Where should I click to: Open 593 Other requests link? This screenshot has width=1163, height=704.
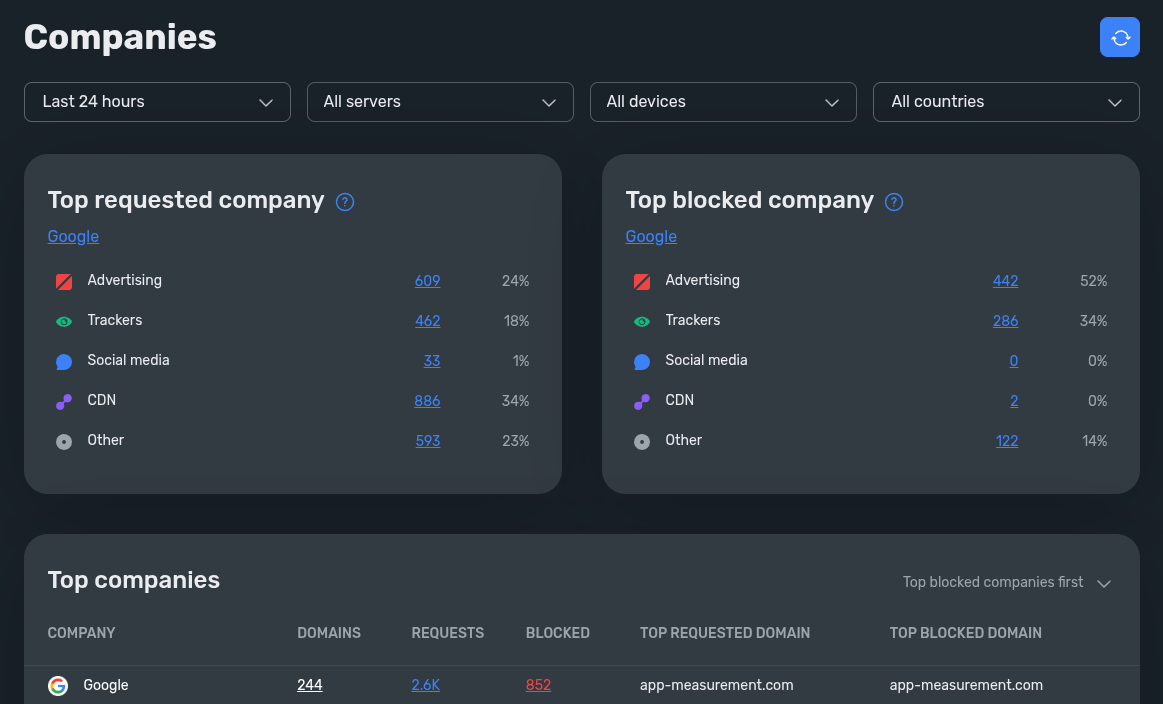point(428,441)
